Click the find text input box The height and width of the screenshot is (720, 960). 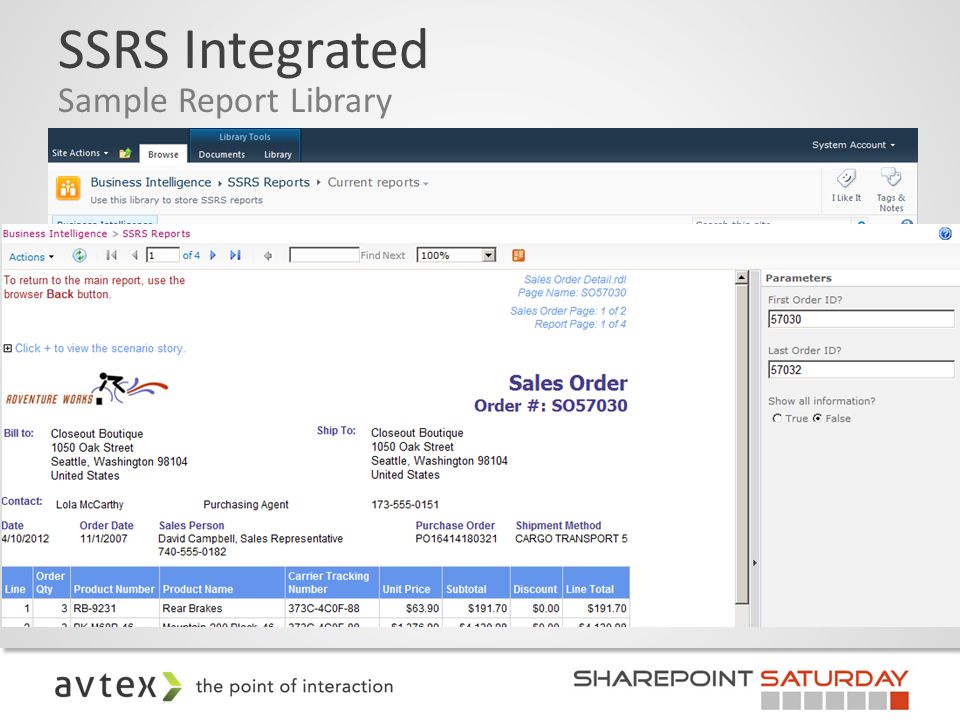point(324,255)
